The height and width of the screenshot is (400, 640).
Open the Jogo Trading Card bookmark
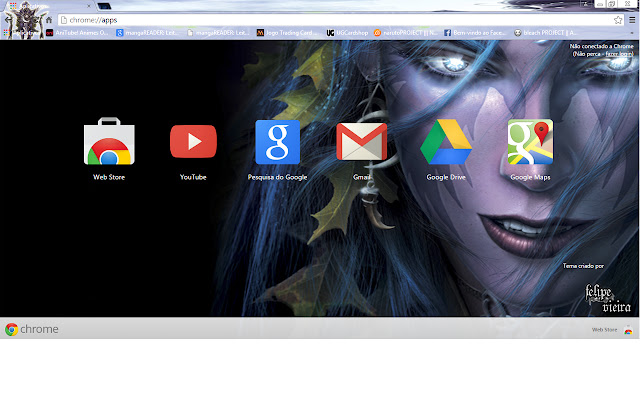pos(289,33)
